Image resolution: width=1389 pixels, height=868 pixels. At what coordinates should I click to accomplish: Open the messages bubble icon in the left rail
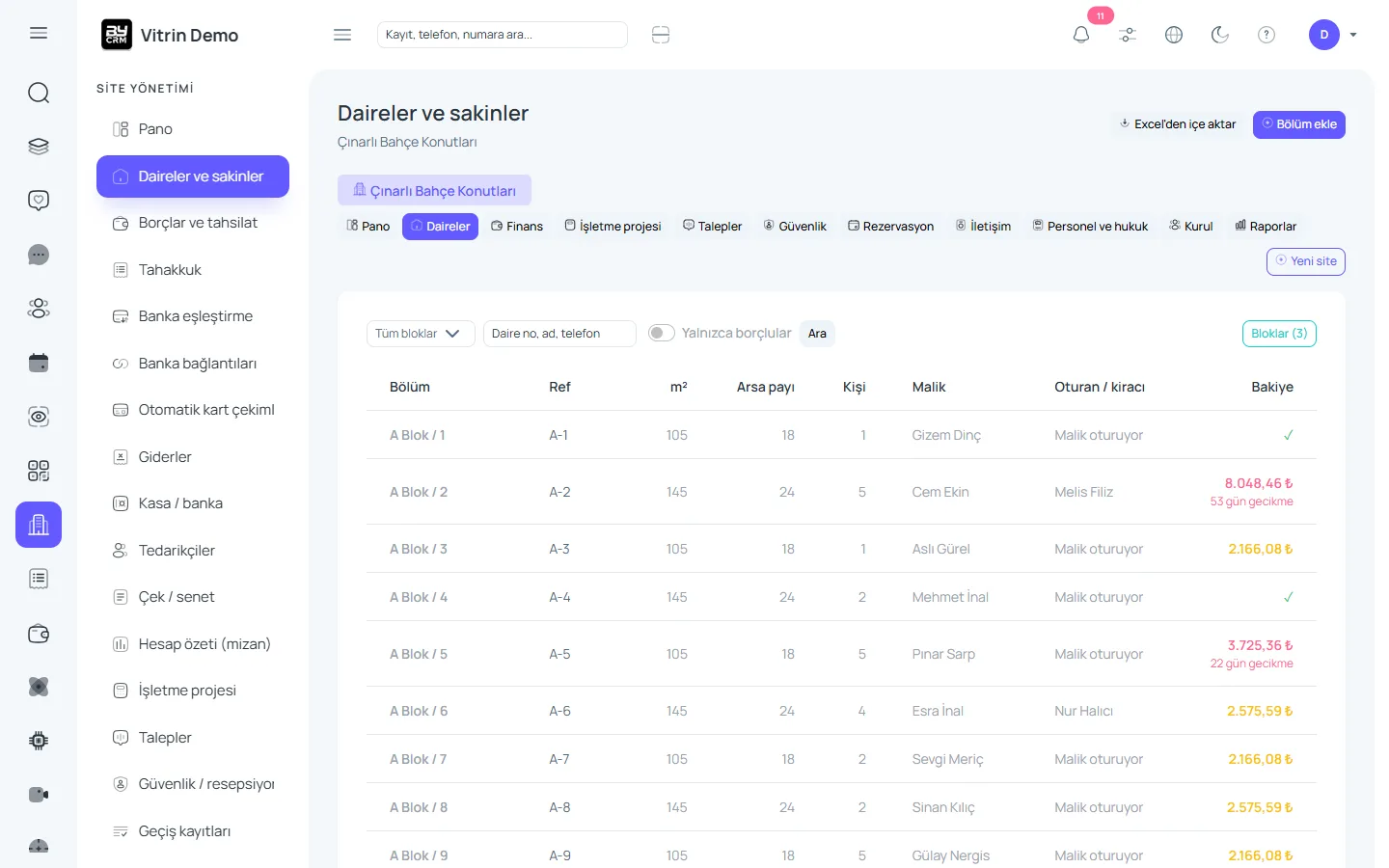click(x=39, y=255)
